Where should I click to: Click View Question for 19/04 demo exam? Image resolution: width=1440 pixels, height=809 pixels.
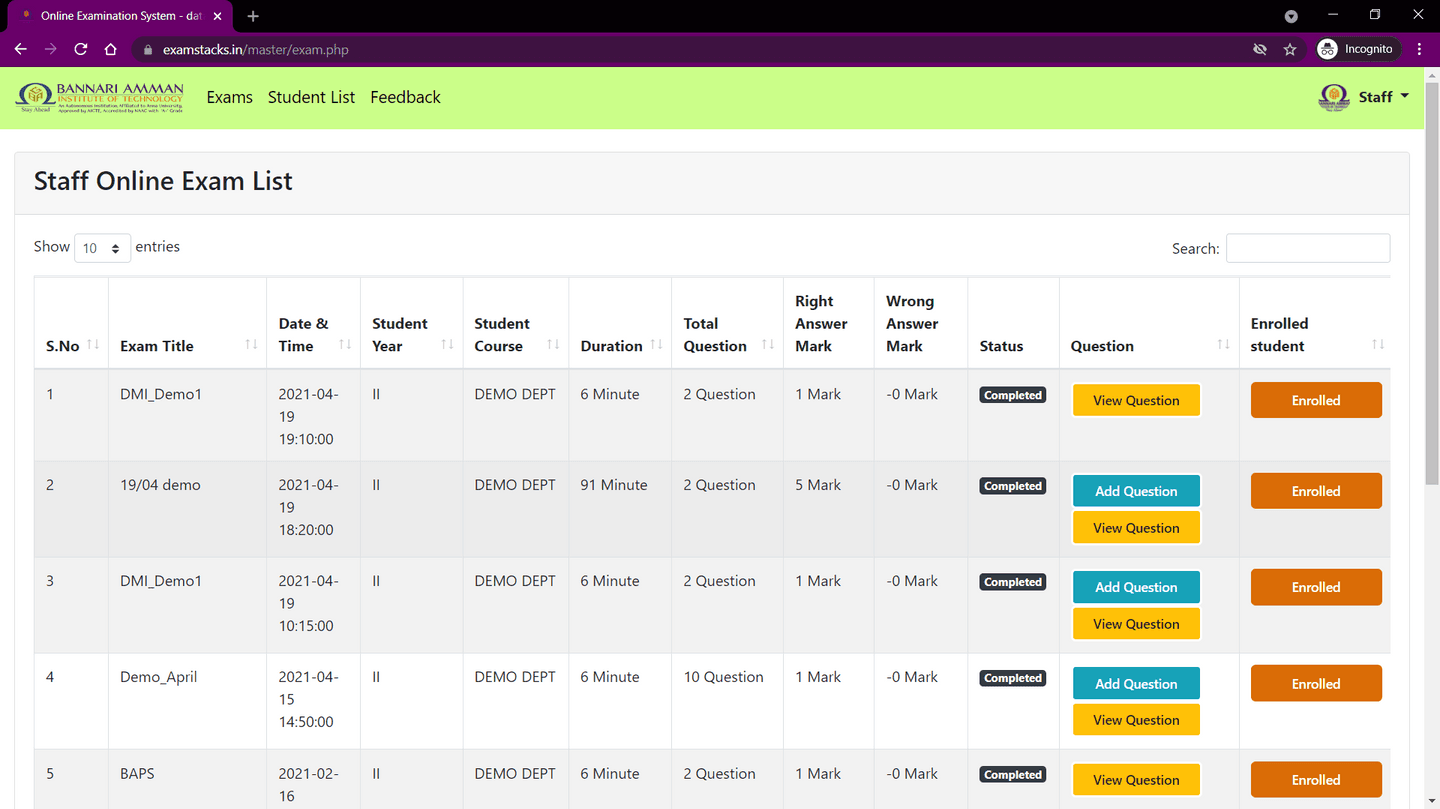(1136, 528)
